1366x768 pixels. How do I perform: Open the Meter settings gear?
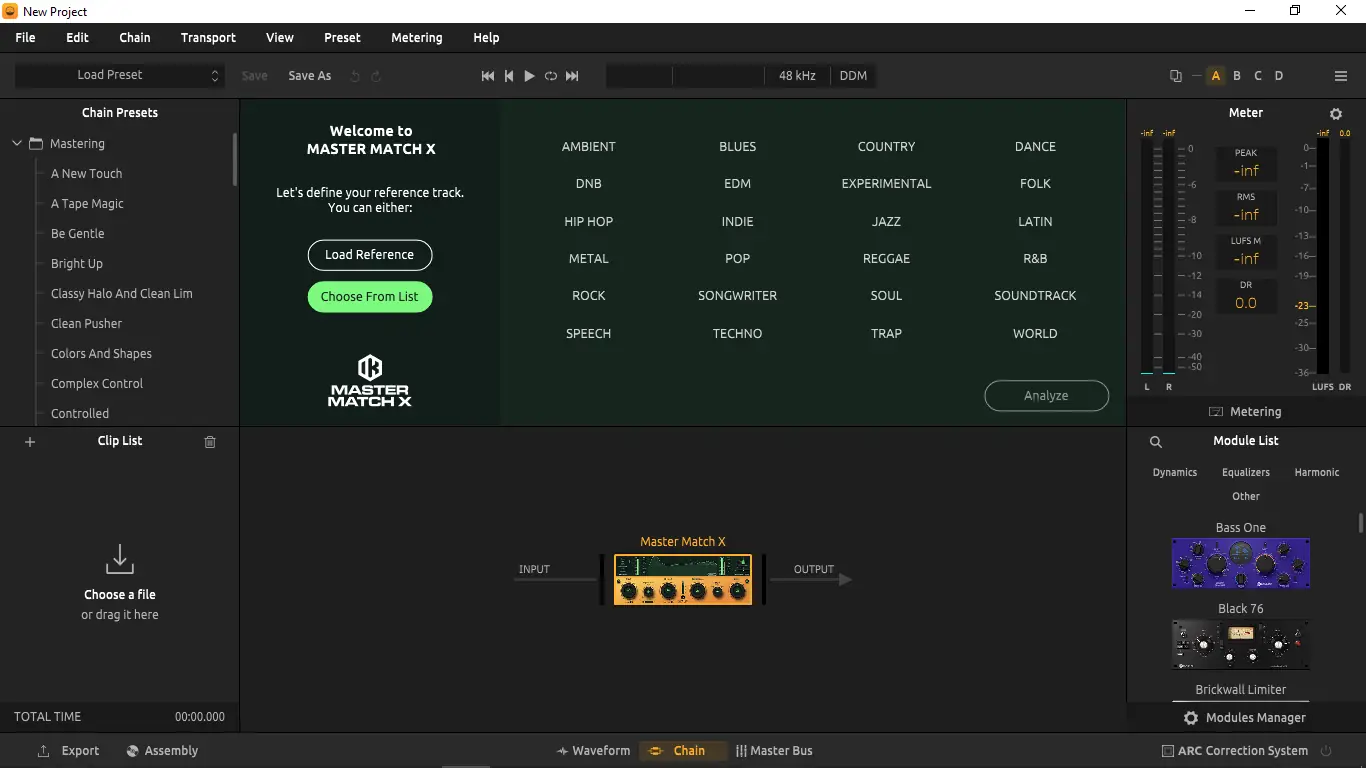pos(1336,114)
